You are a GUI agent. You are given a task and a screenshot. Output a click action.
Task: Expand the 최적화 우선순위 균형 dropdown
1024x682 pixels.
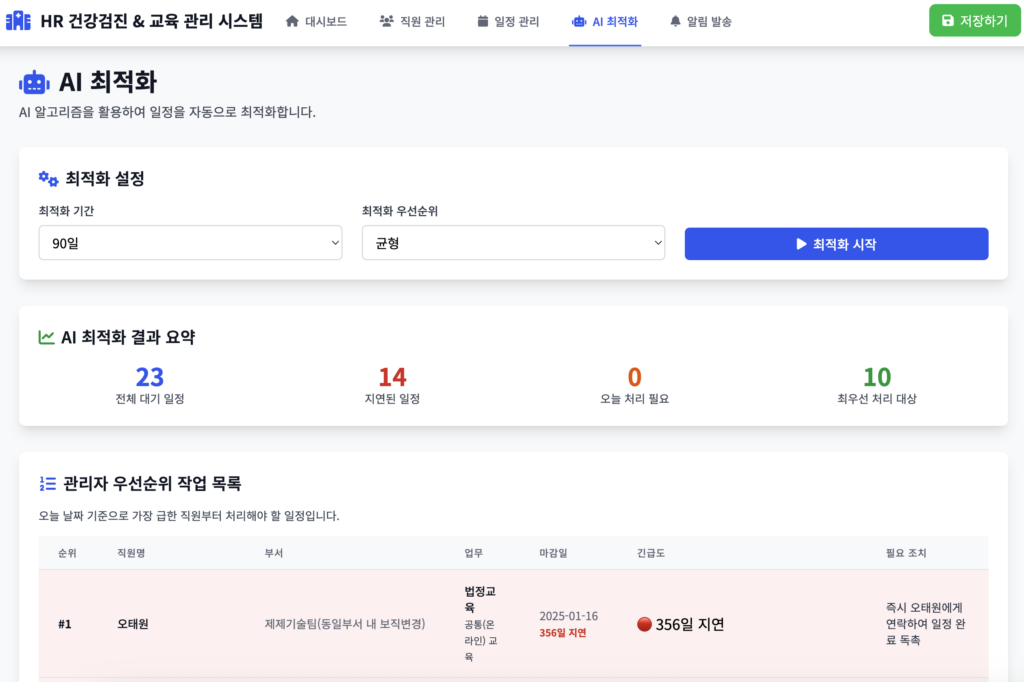(x=513, y=243)
